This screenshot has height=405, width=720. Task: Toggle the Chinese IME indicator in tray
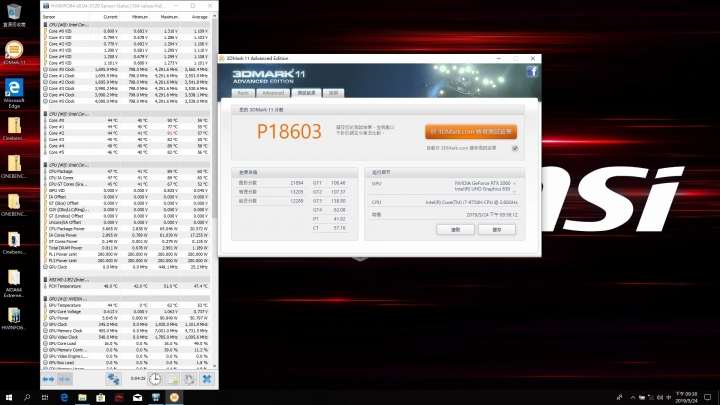[668, 398]
